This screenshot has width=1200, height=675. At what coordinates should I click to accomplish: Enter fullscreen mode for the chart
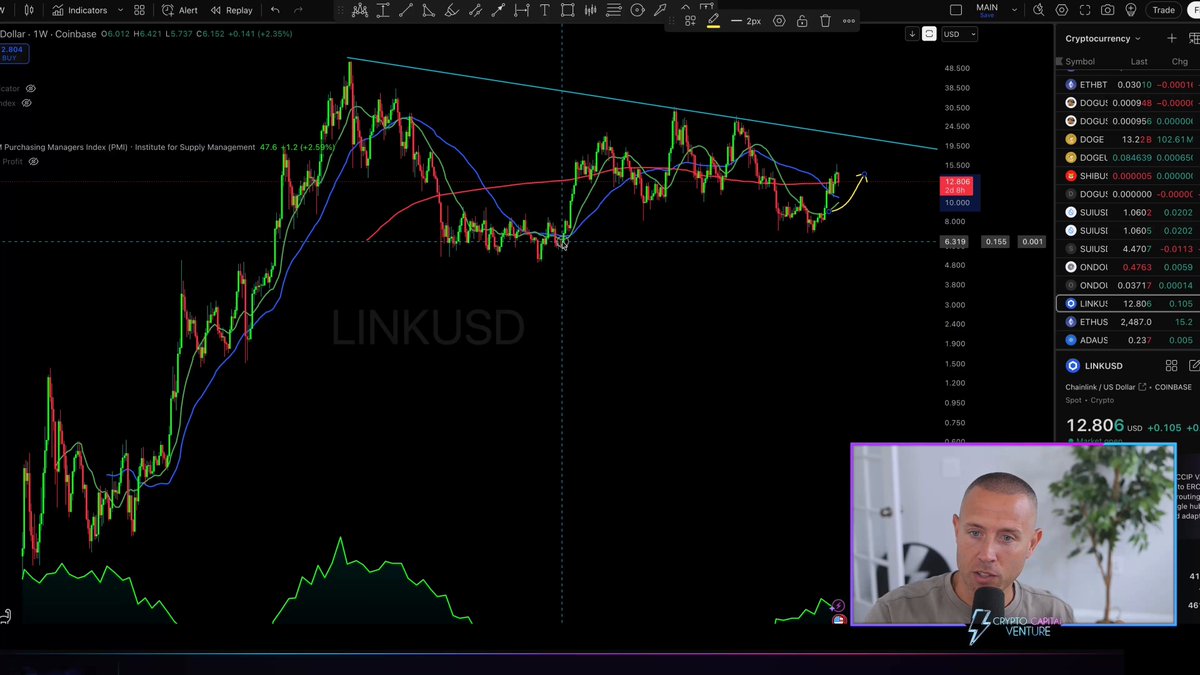1084,10
